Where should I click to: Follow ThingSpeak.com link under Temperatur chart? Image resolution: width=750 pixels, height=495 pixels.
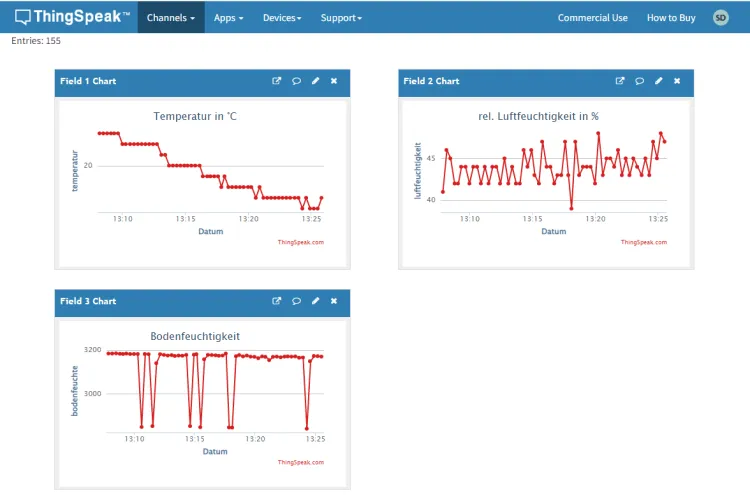300,242
